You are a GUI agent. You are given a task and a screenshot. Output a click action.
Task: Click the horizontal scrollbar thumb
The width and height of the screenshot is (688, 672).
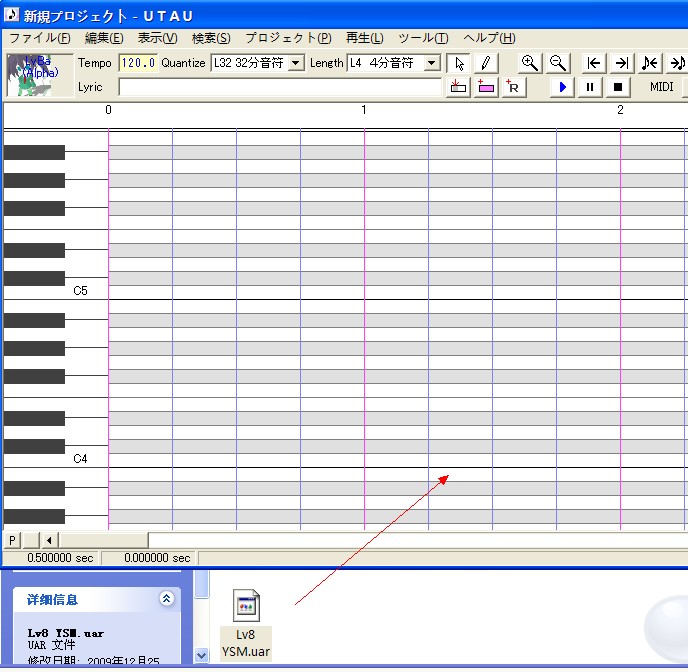coord(104,540)
